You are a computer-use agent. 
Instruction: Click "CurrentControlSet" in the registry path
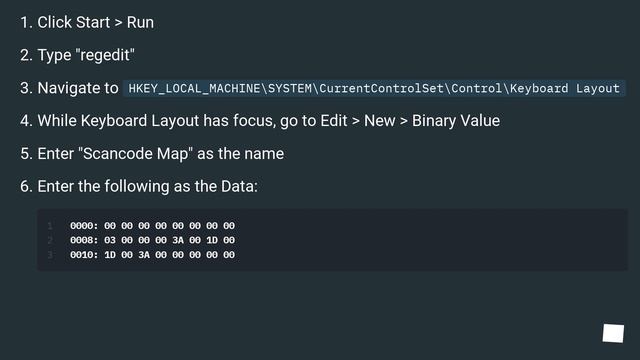[x=381, y=89]
